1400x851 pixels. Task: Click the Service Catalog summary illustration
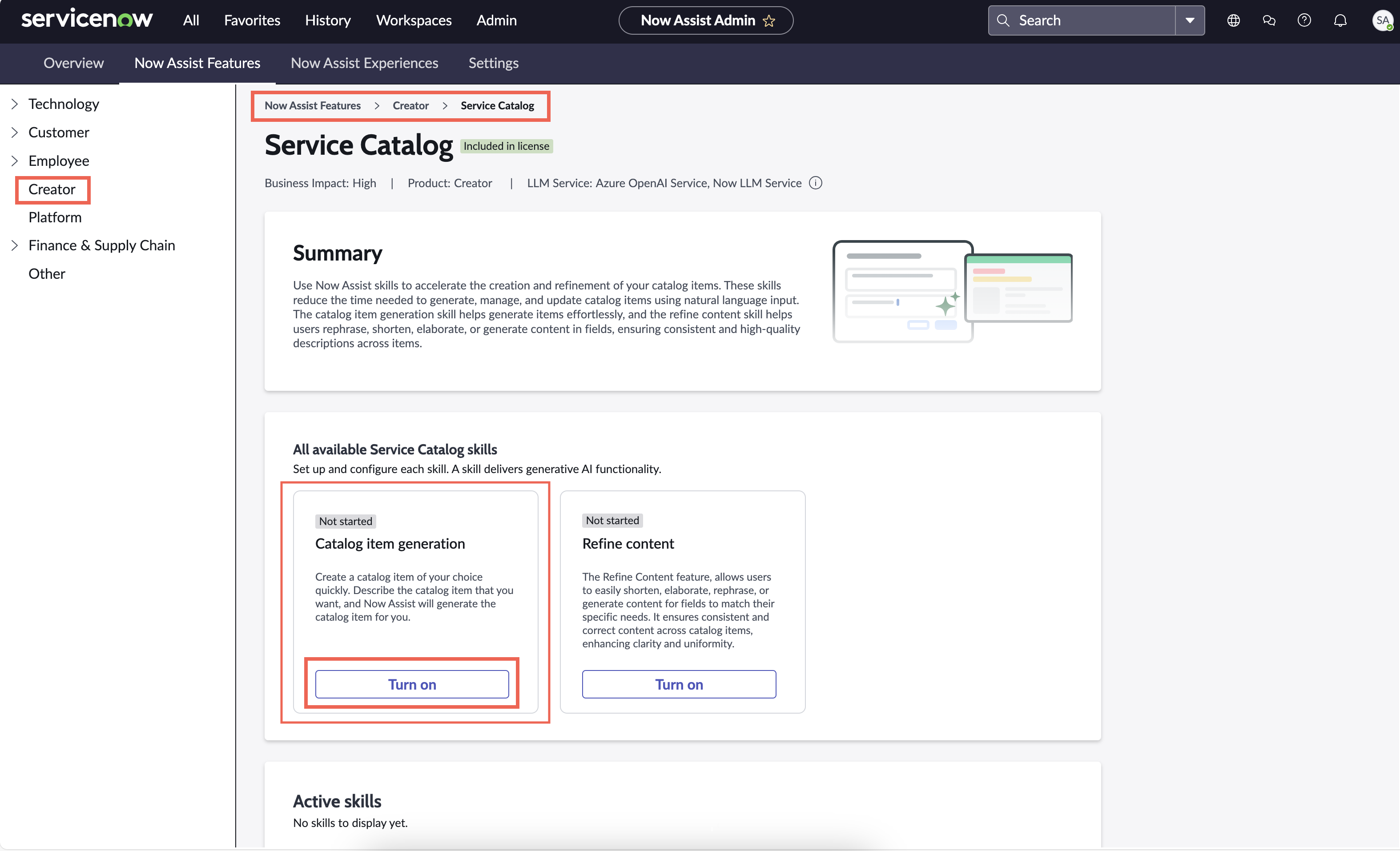click(952, 291)
